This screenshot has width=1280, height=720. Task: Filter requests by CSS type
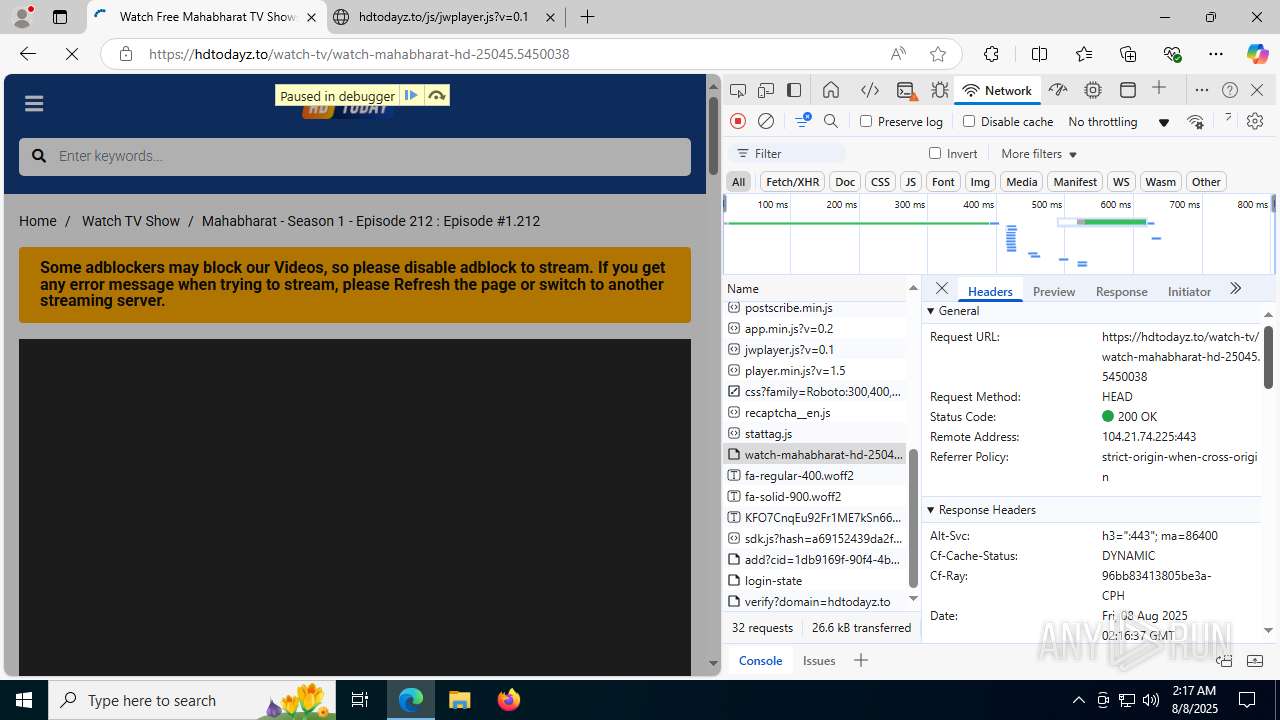880,181
